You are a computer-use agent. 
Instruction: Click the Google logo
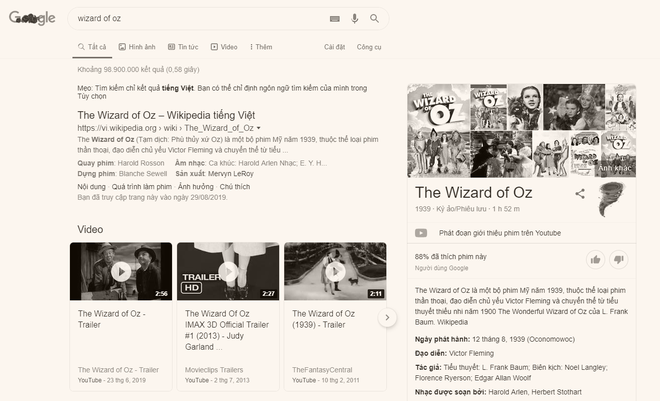32,18
